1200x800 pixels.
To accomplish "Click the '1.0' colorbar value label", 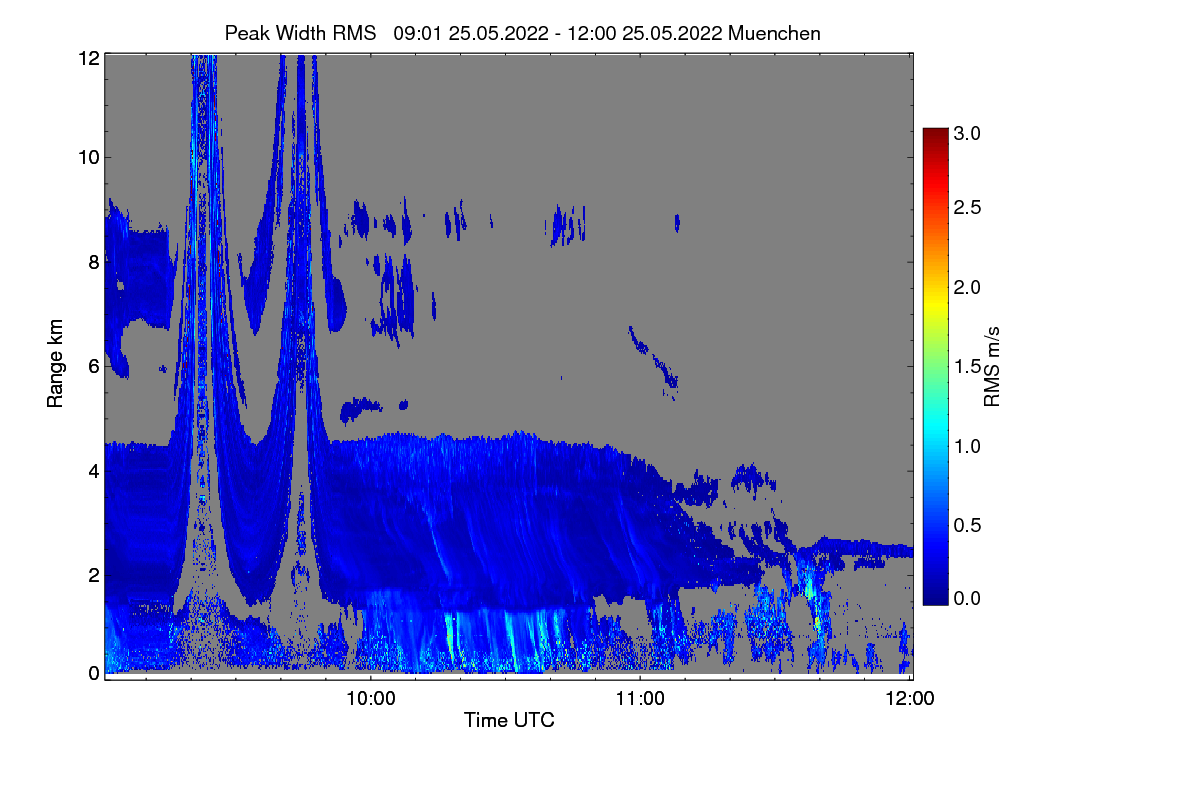I will (x=967, y=445).
